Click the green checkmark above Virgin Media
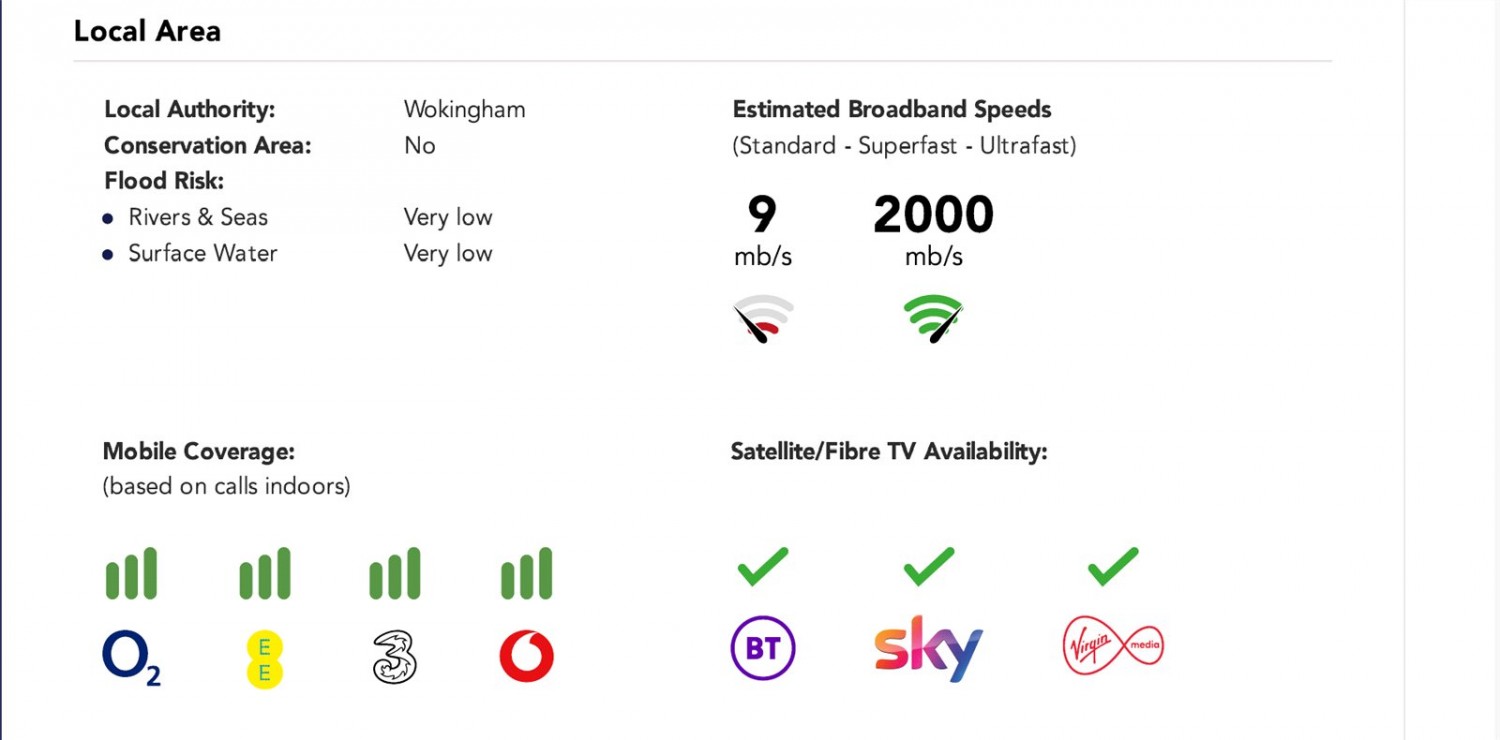This screenshot has height=740, width=1500. tap(1113, 566)
